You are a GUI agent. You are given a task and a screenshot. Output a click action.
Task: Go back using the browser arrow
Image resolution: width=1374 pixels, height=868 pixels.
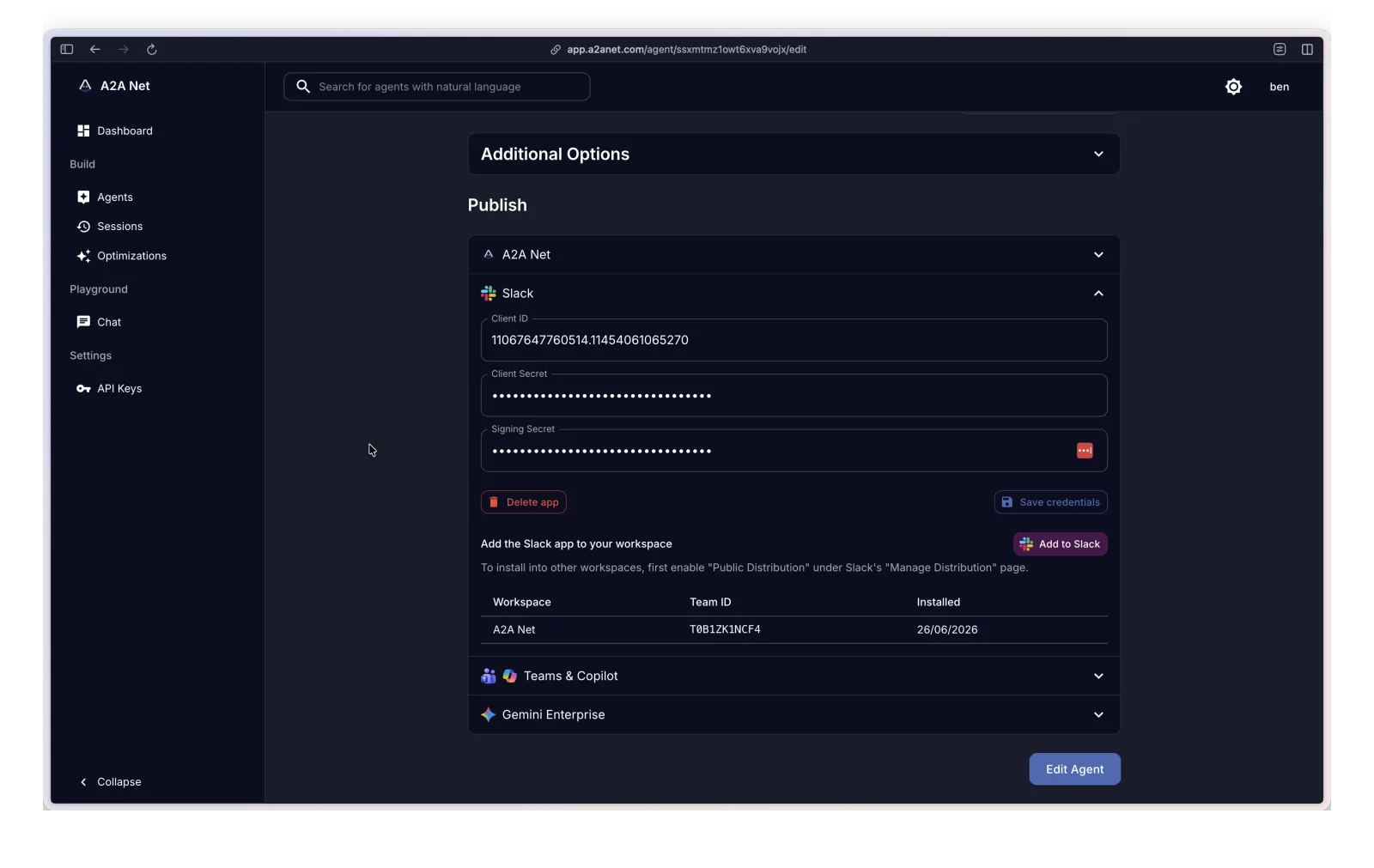click(95, 50)
